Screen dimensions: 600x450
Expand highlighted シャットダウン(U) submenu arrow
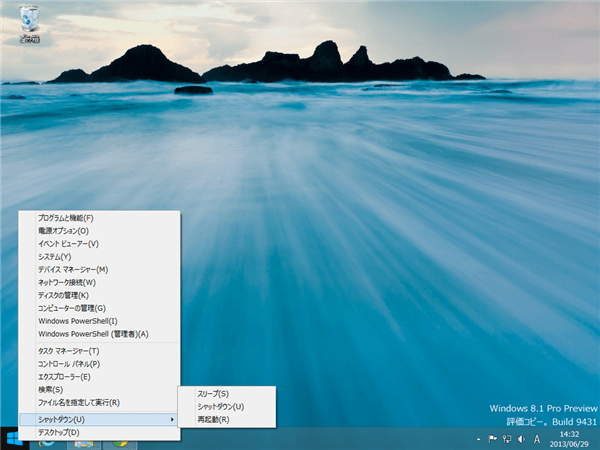tap(172, 419)
